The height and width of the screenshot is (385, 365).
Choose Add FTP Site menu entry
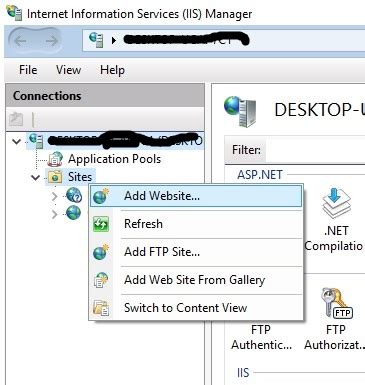coord(196,252)
